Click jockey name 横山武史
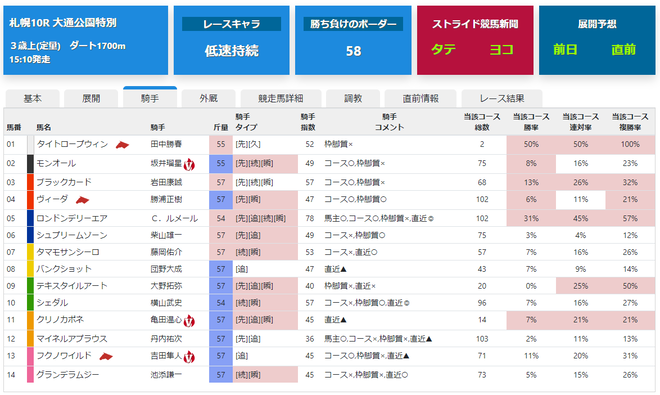This screenshot has height=395, width=660. (x=166, y=303)
